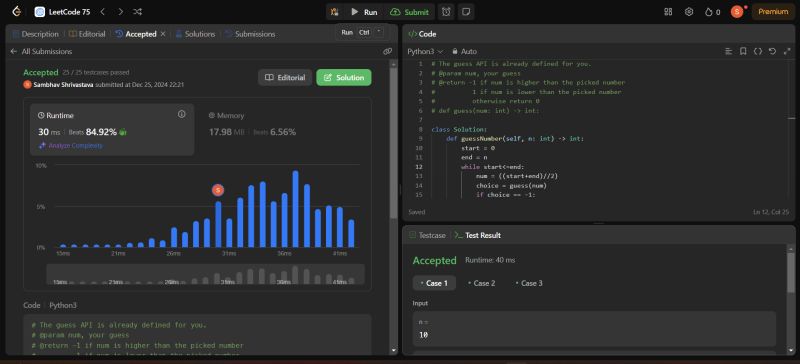Copy the submission link icon
800x364 pixels.
tap(387, 51)
